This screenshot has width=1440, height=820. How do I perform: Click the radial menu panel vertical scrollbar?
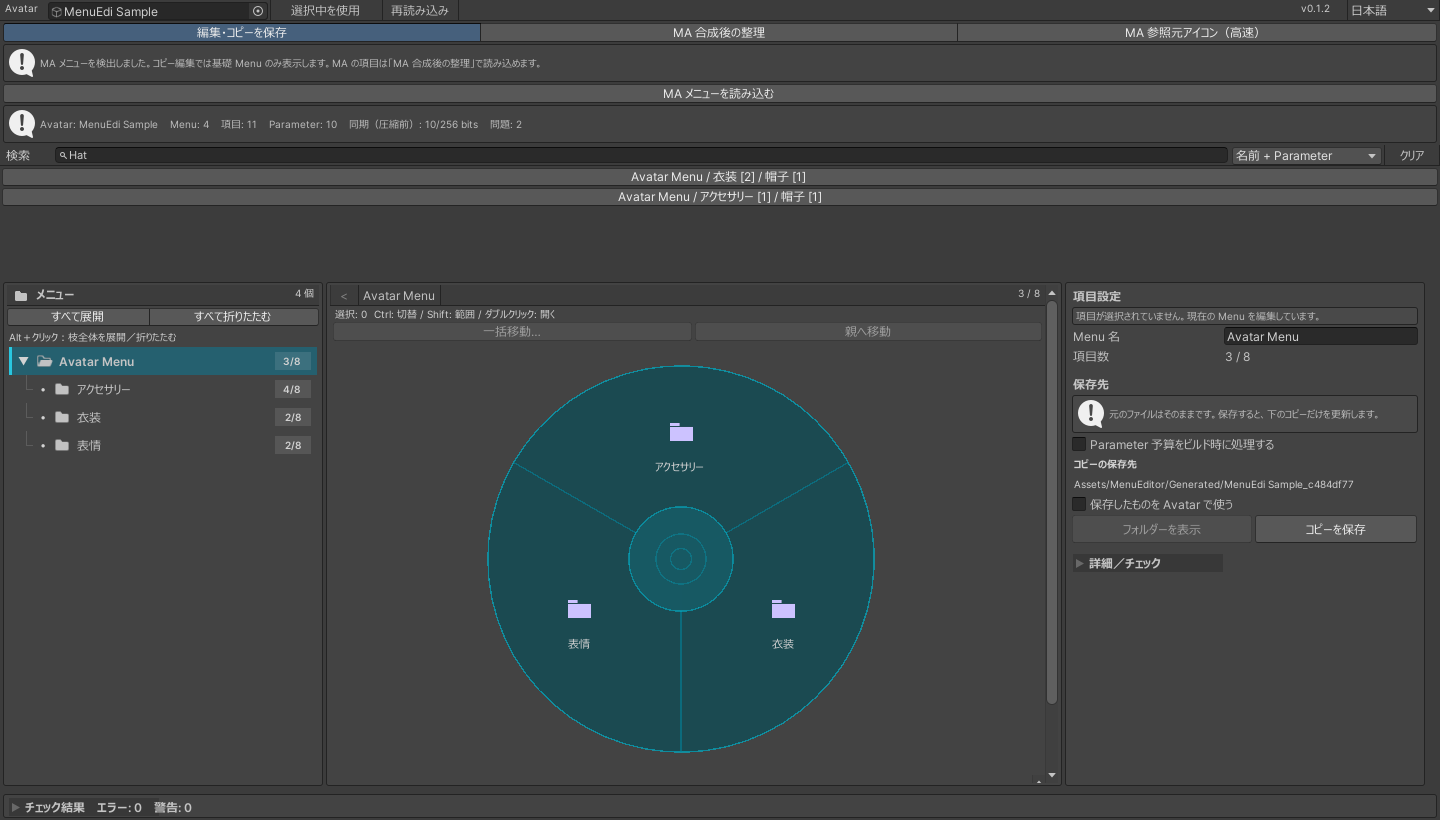click(x=1051, y=502)
